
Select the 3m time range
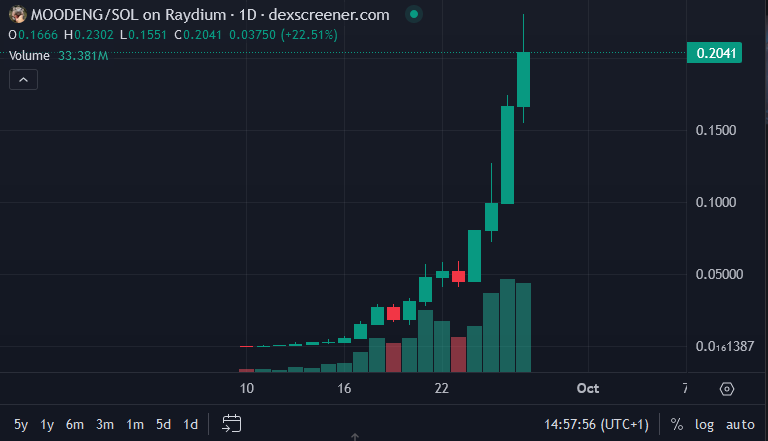click(x=105, y=424)
